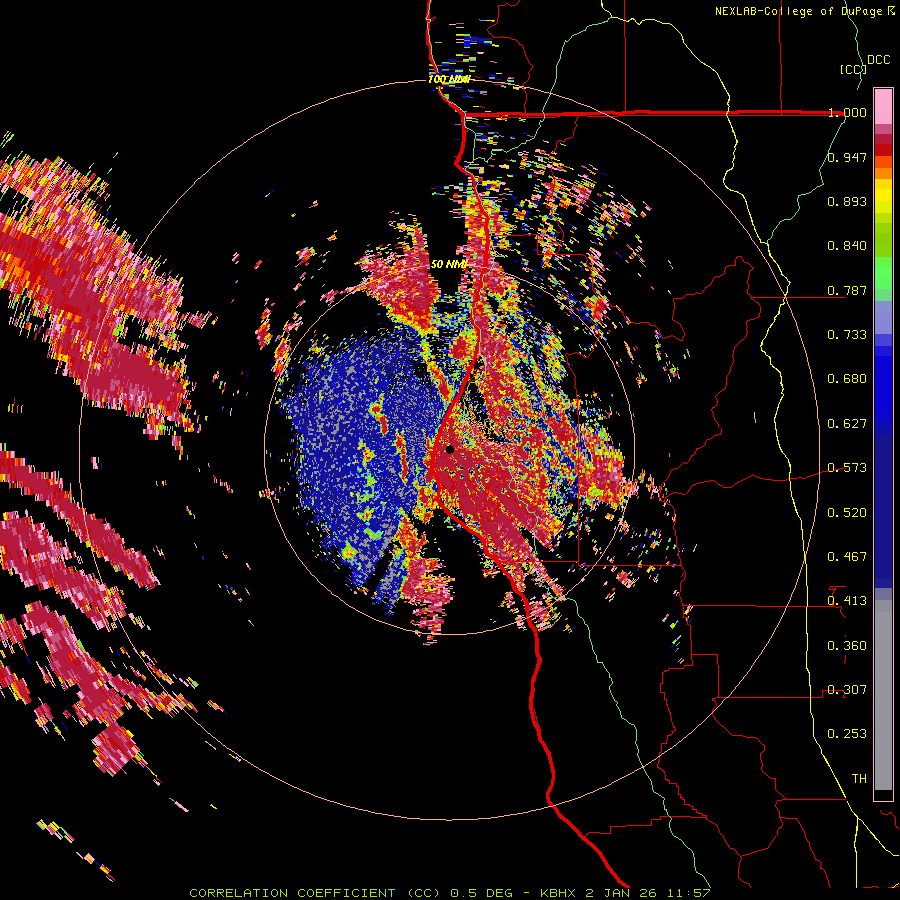Click the 0.787 legend value

pos(847,290)
